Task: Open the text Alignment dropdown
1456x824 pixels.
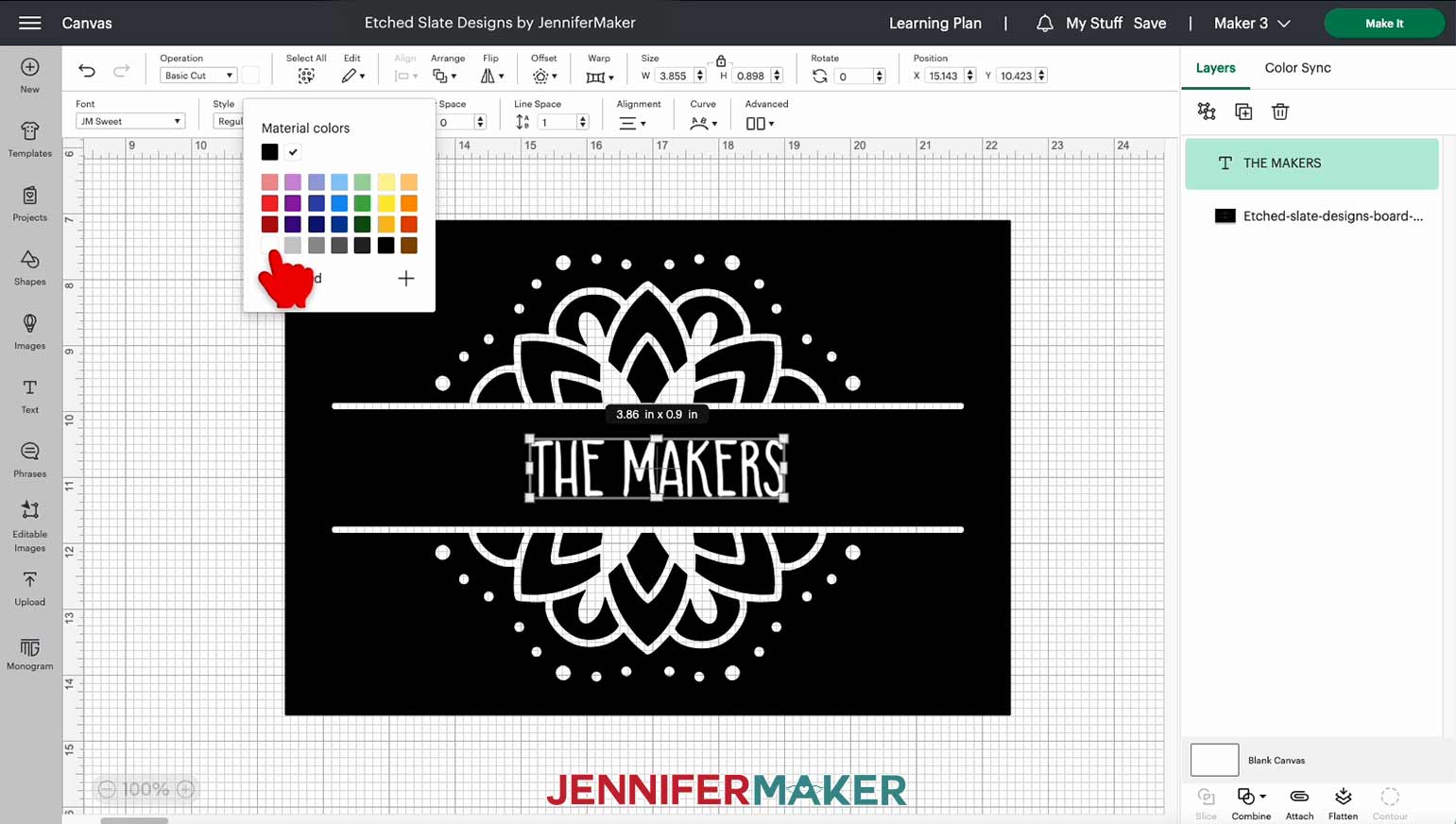Action: [x=632, y=123]
